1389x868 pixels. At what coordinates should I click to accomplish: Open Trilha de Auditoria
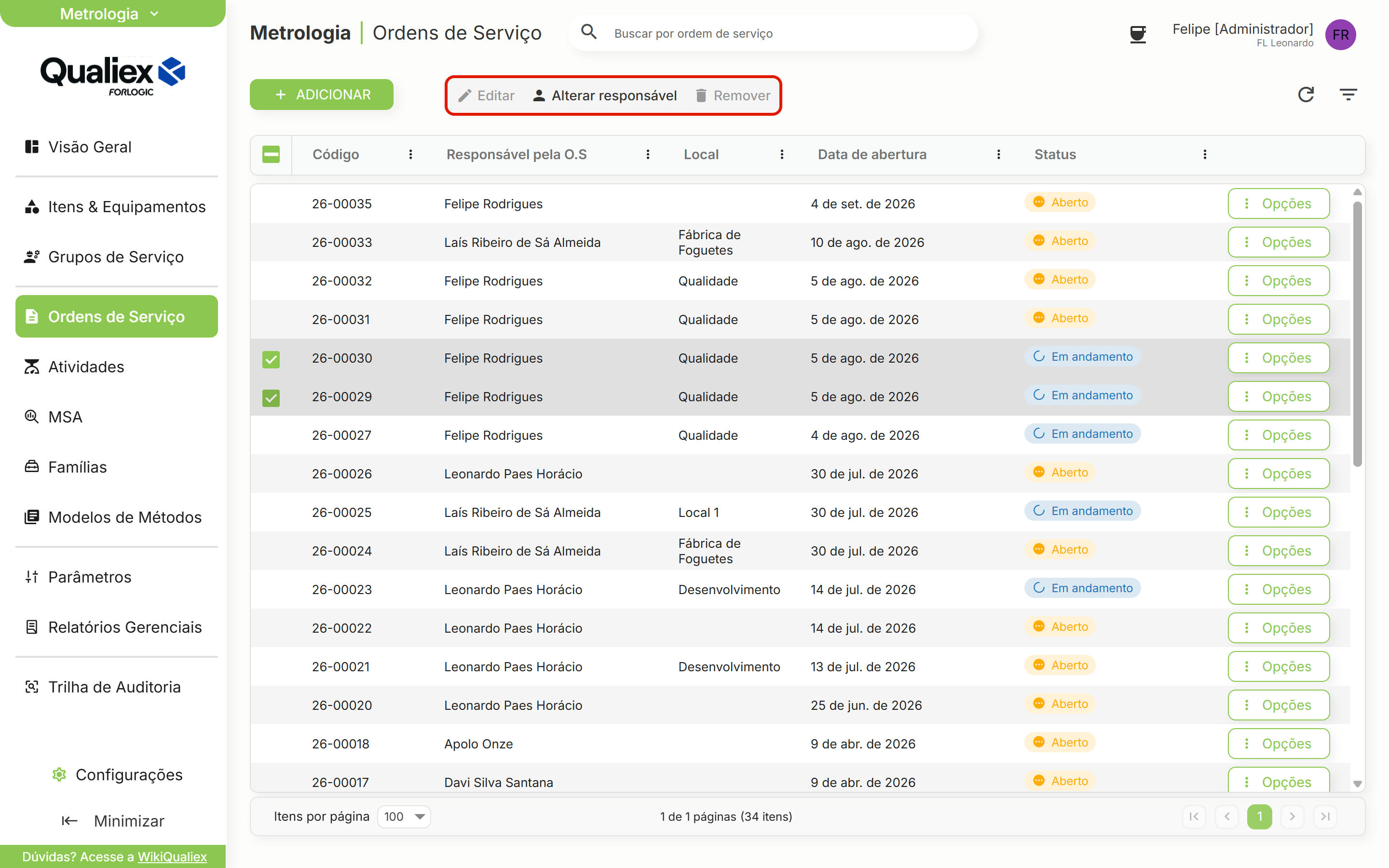coord(117,687)
